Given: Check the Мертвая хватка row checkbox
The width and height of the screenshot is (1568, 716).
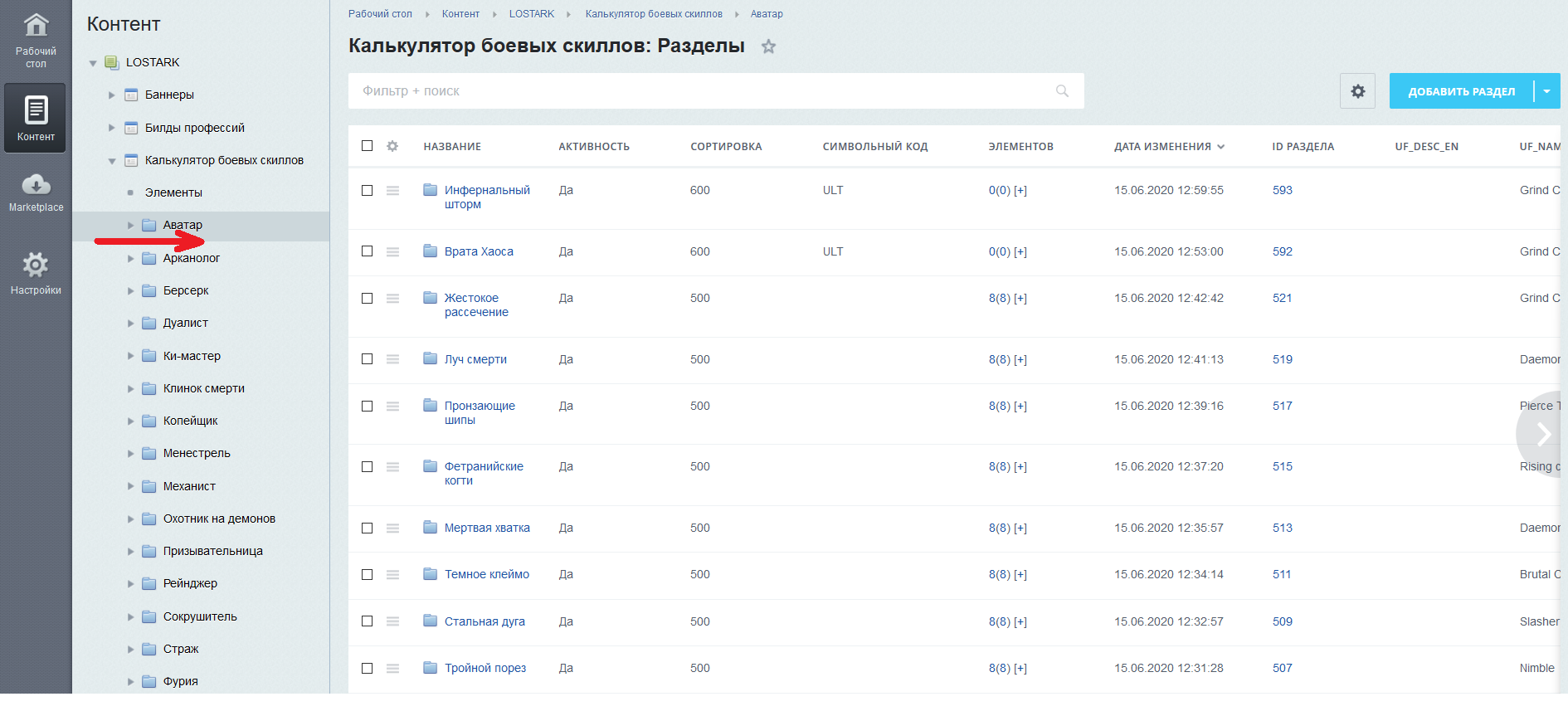Looking at the screenshot, I should [367, 528].
